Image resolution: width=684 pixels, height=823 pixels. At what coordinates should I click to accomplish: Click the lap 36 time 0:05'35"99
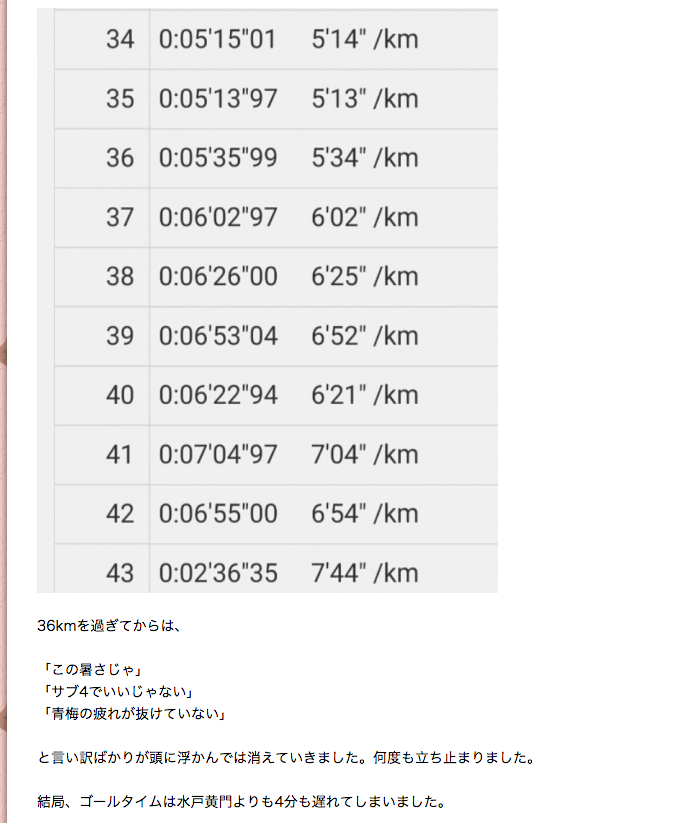pyautogui.click(x=218, y=158)
